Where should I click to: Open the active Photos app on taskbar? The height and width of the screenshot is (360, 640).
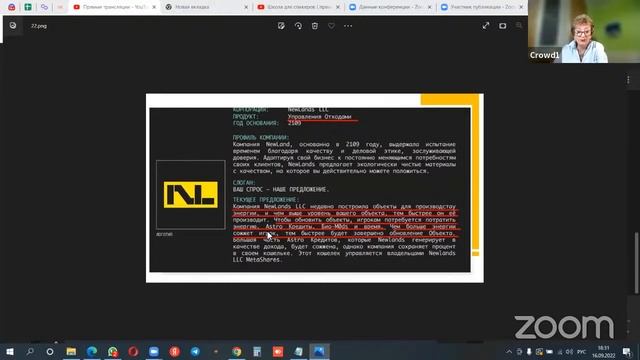tap(319, 351)
